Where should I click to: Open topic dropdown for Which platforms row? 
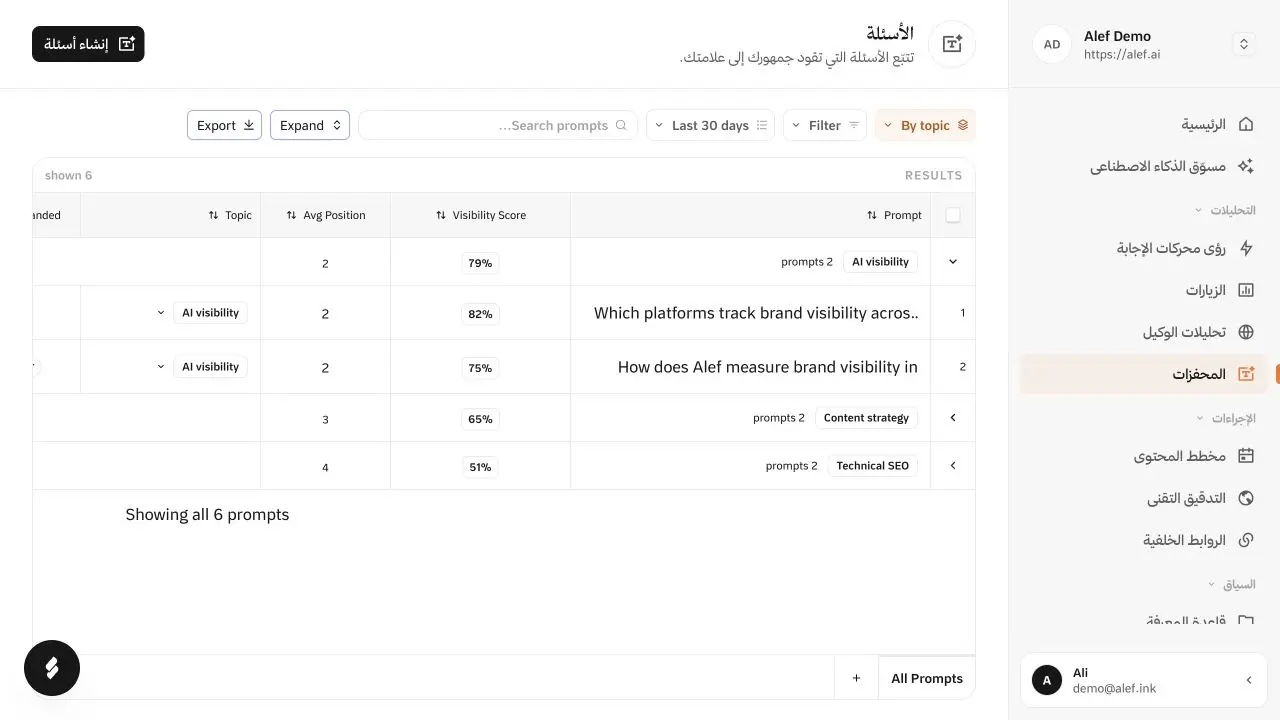(x=161, y=313)
